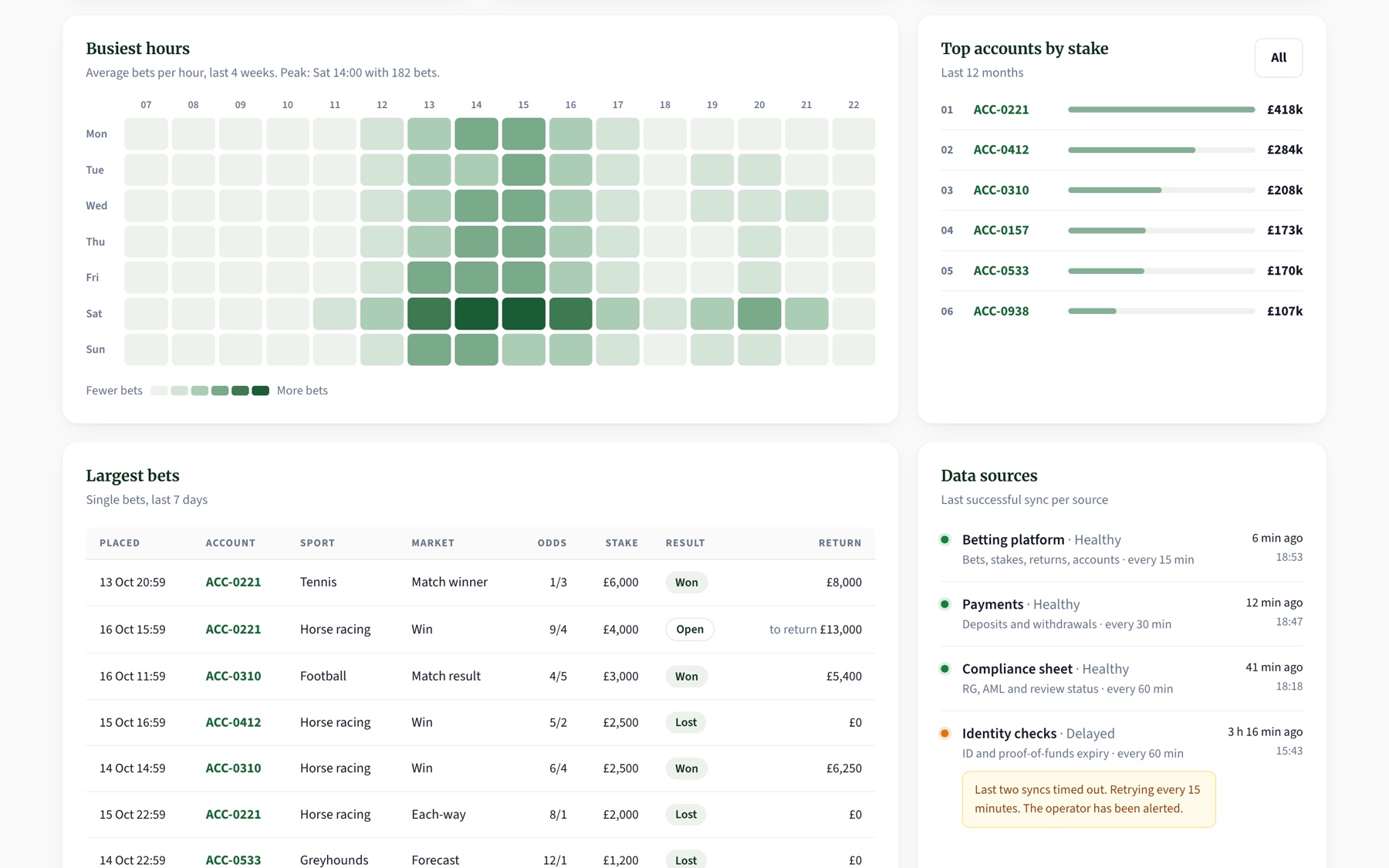The width and height of the screenshot is (1389, 868).
Task: Open ACC-0221 in the Tennis bet row
Action: [233, 583]
